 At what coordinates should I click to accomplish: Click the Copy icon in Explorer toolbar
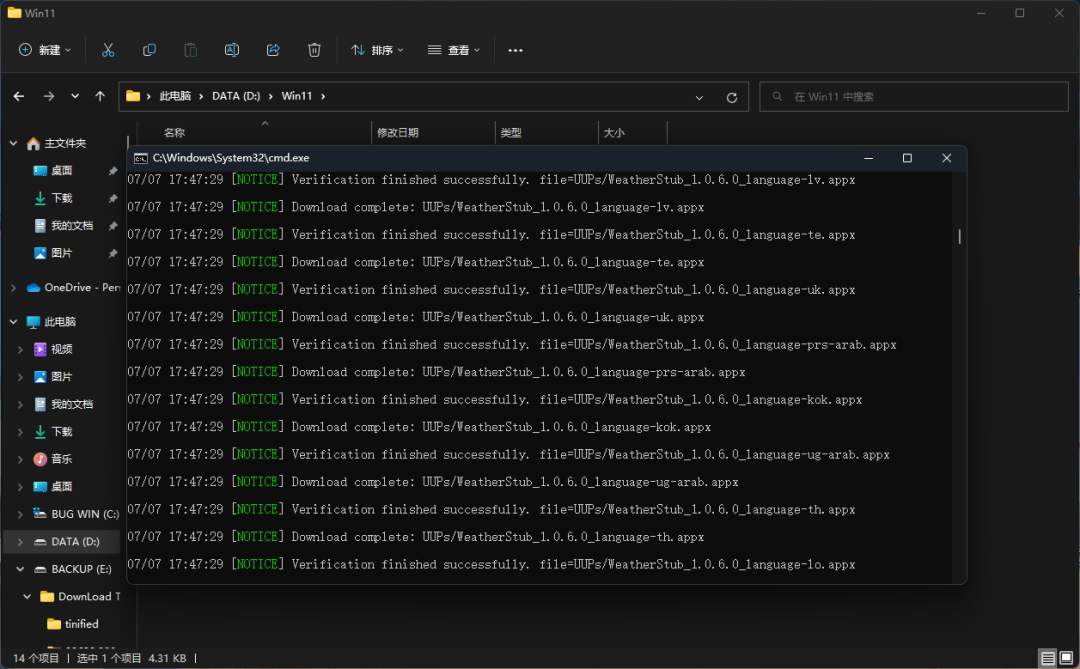tap(149, 50)
